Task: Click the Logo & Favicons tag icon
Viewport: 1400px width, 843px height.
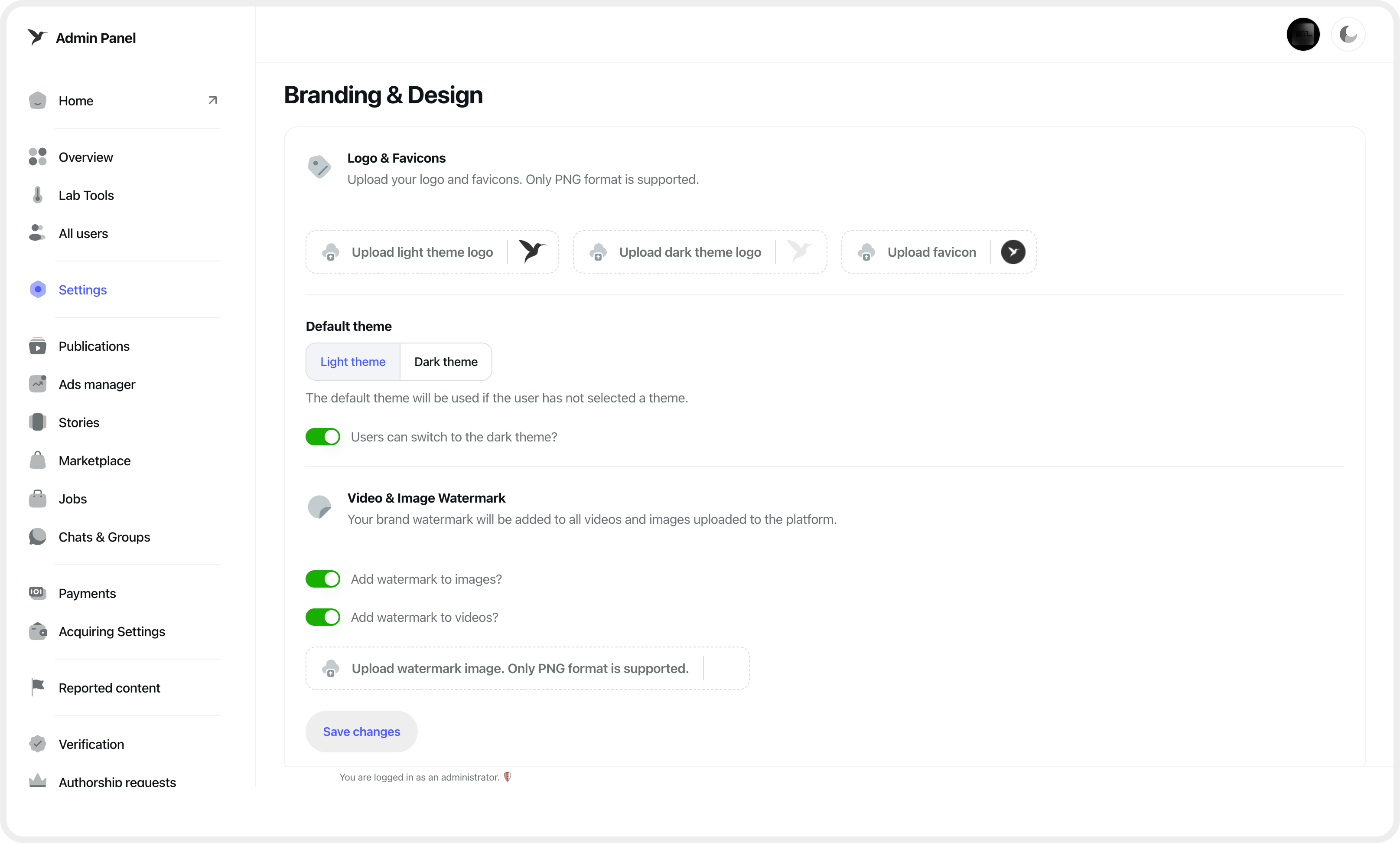Action: 319,167
